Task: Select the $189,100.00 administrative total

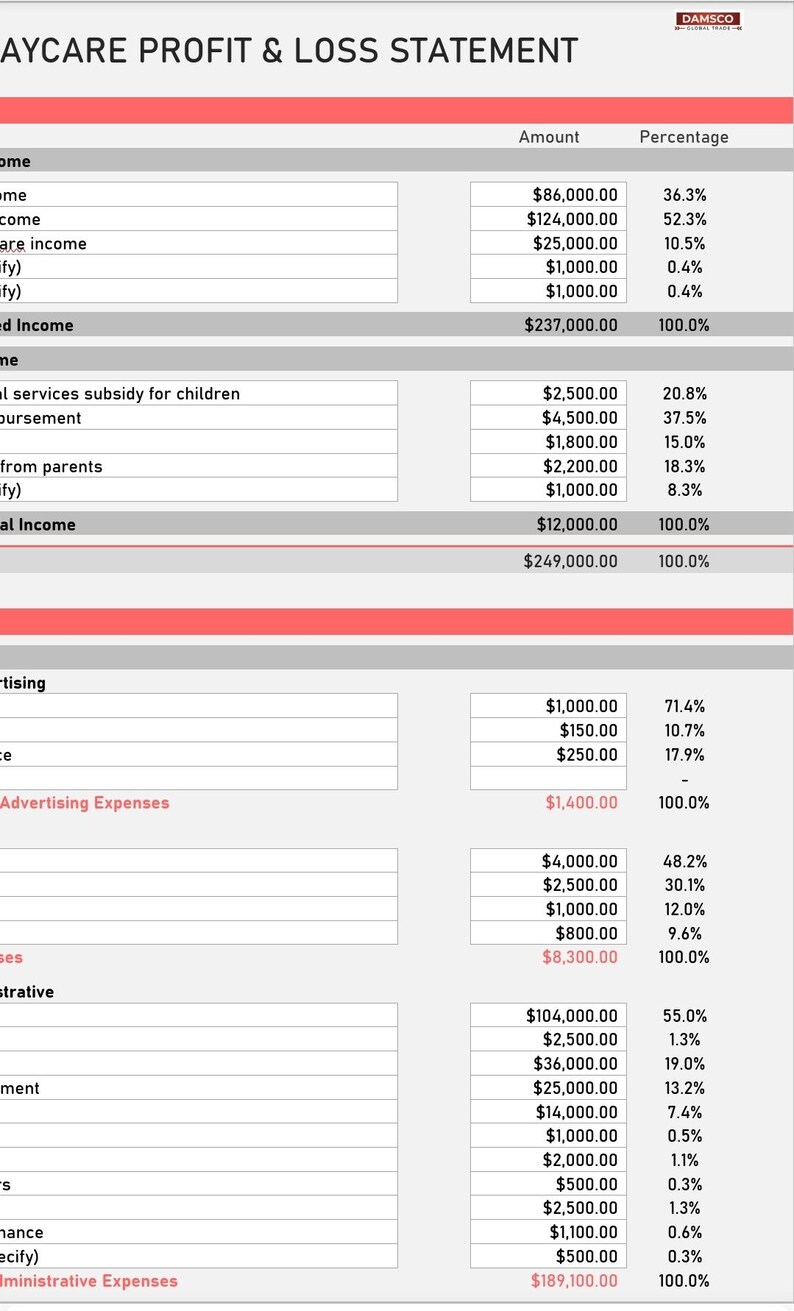Action: (x=574, y=1281)
